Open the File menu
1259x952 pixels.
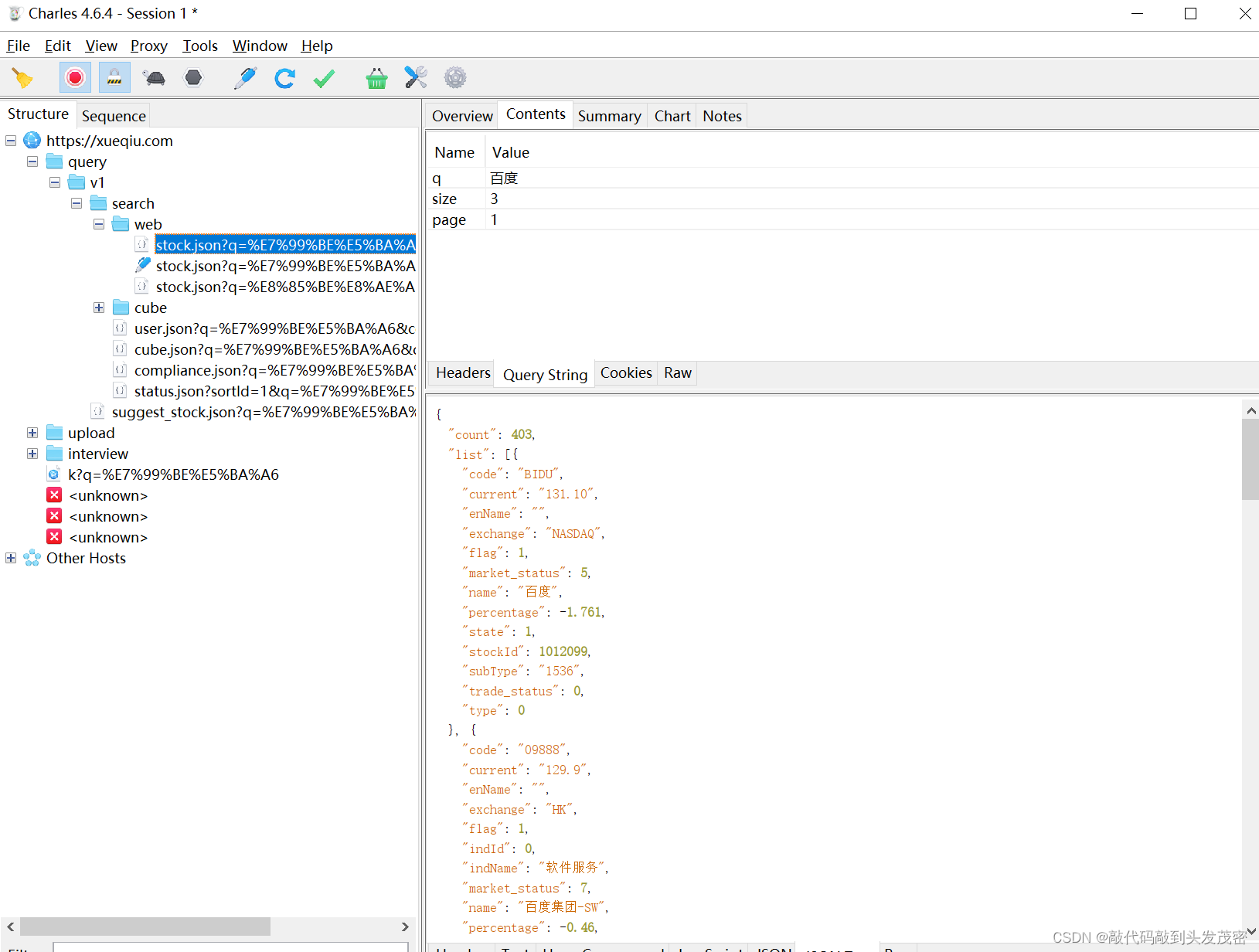tap(18, 46)
